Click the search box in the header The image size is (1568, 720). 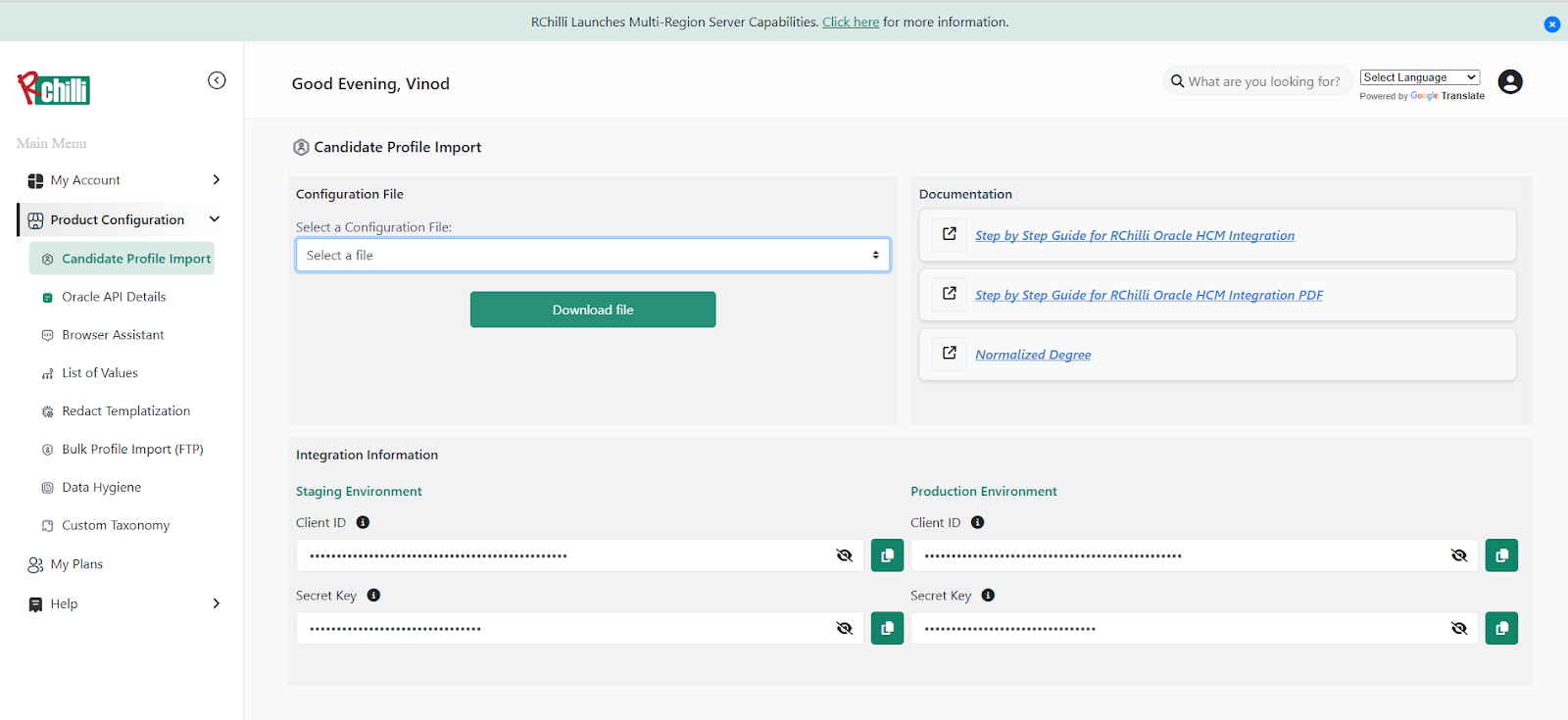coord(1262,82)
